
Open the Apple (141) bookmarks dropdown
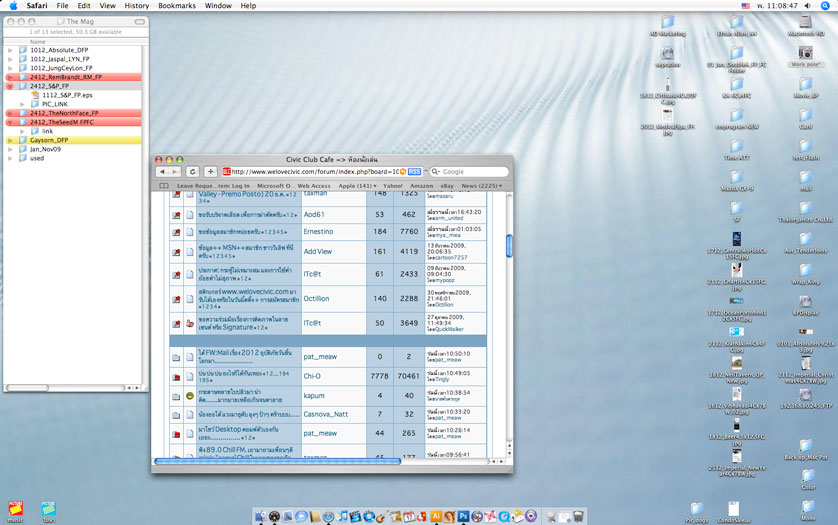[357, 186]
